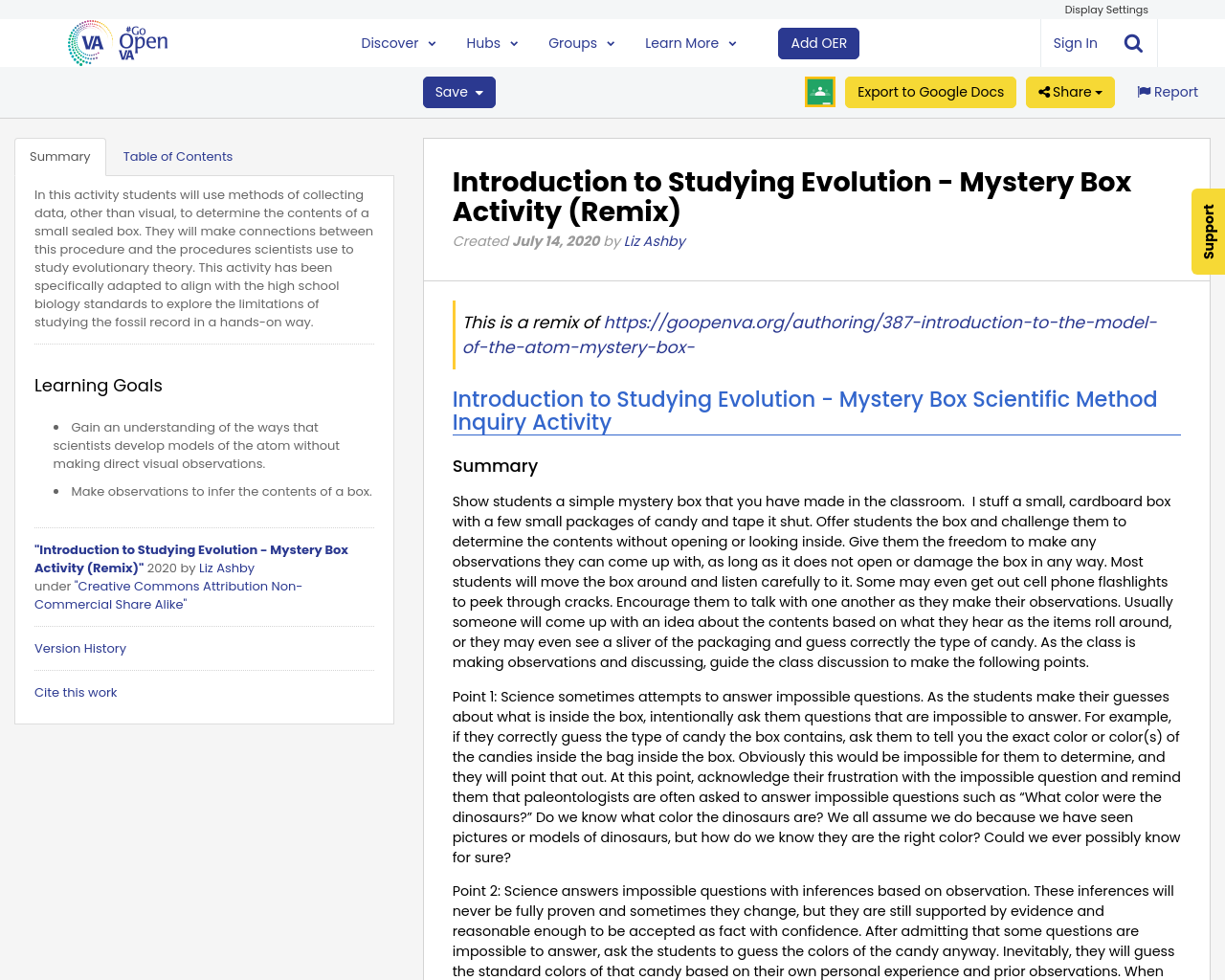The width and height of the screenshot is (1225, 980).
Task: Open author Liz Ashby link under title
Action: (x=655, y=241)
